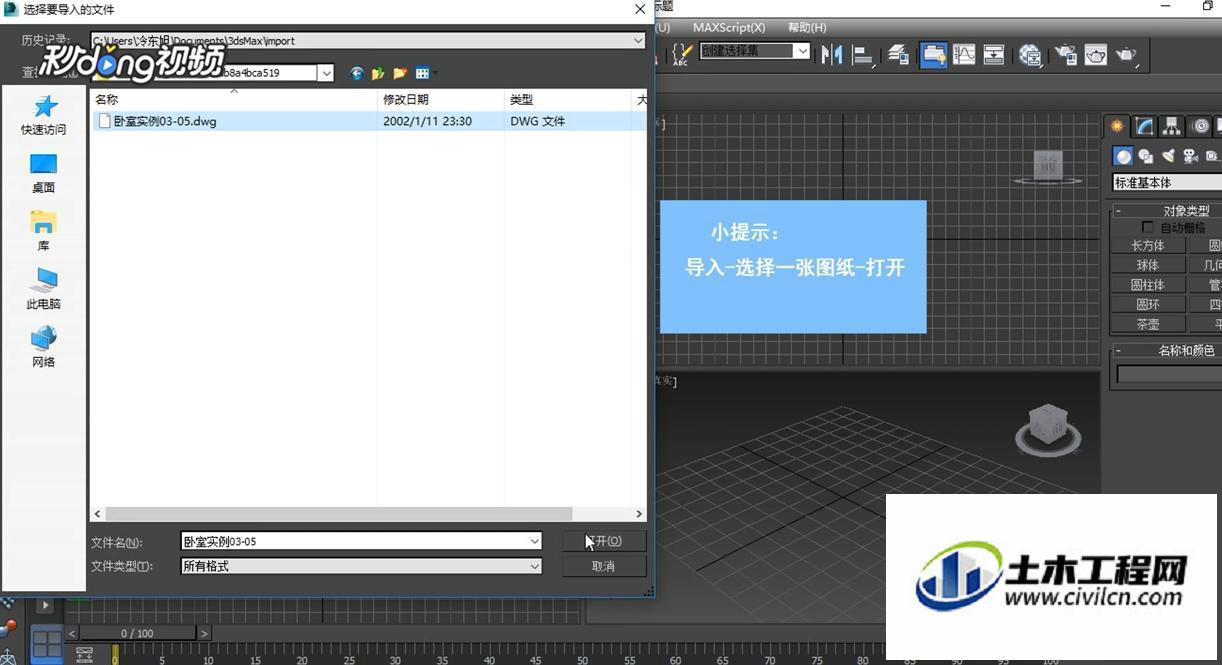
Task: Click the 圆柱体 (Cylinder) button
Action: point(1148,285)
